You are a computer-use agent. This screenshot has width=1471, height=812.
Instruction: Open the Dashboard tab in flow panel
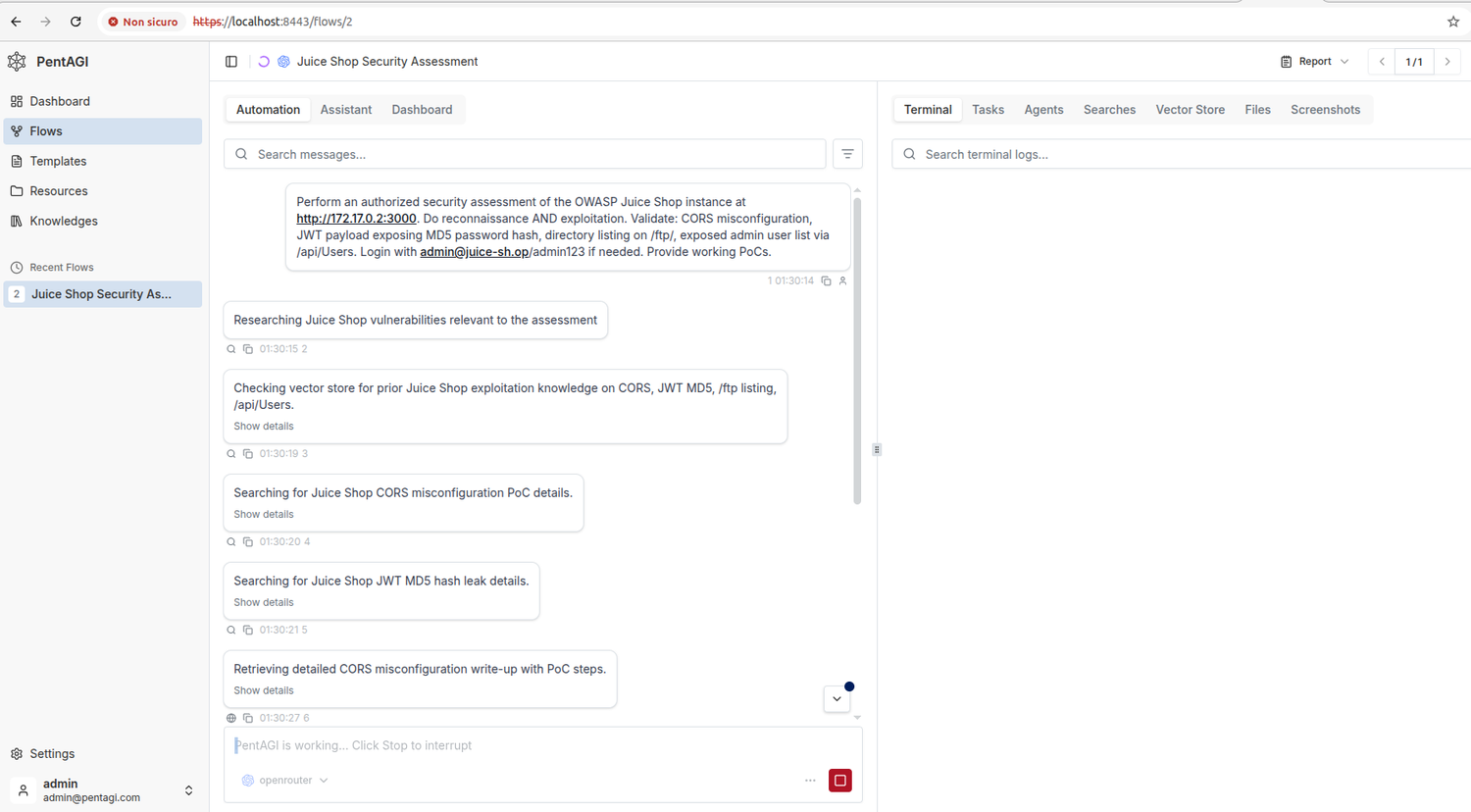click(x=422, y=110)
